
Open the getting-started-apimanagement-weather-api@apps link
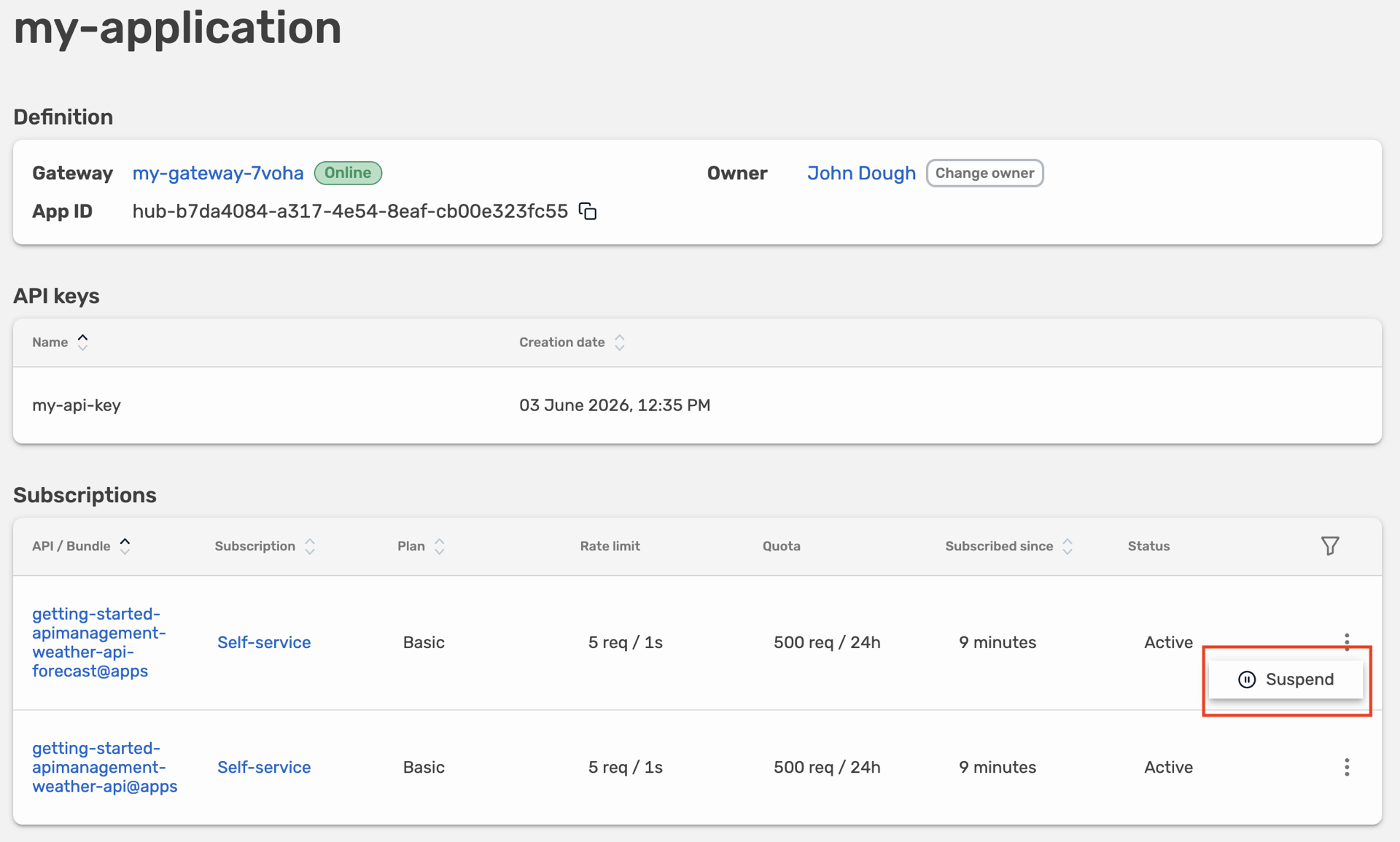coord(105,767)
